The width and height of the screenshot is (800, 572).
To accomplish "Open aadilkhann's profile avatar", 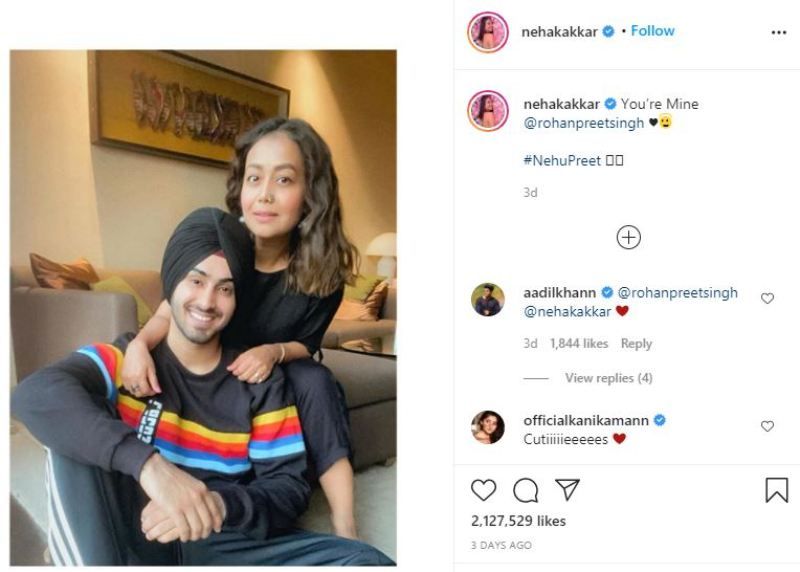I will click(x=488, y=300).
